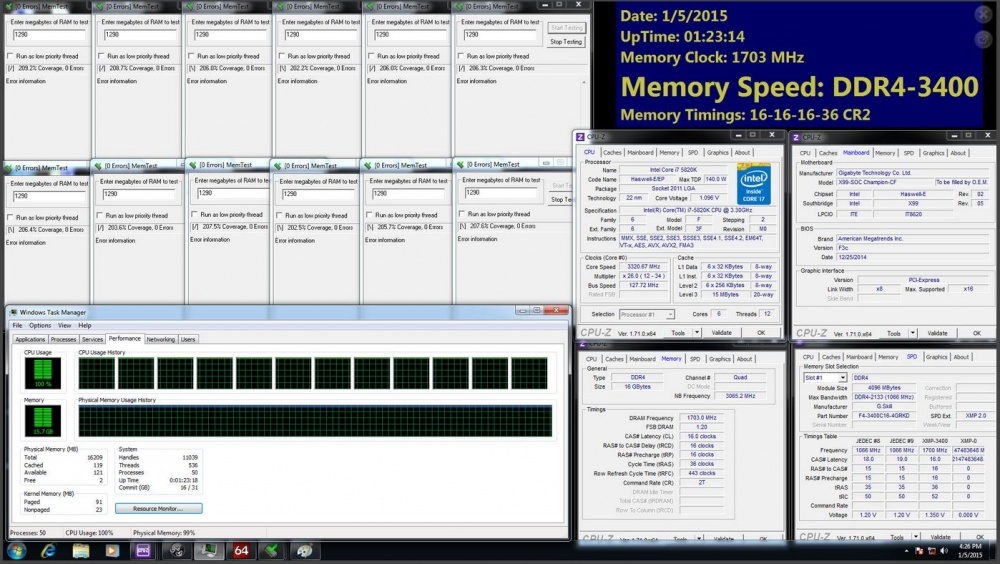Click the Physical Memory Usage History graph
Screen dimensions: 1000x564
pos(315,421)
